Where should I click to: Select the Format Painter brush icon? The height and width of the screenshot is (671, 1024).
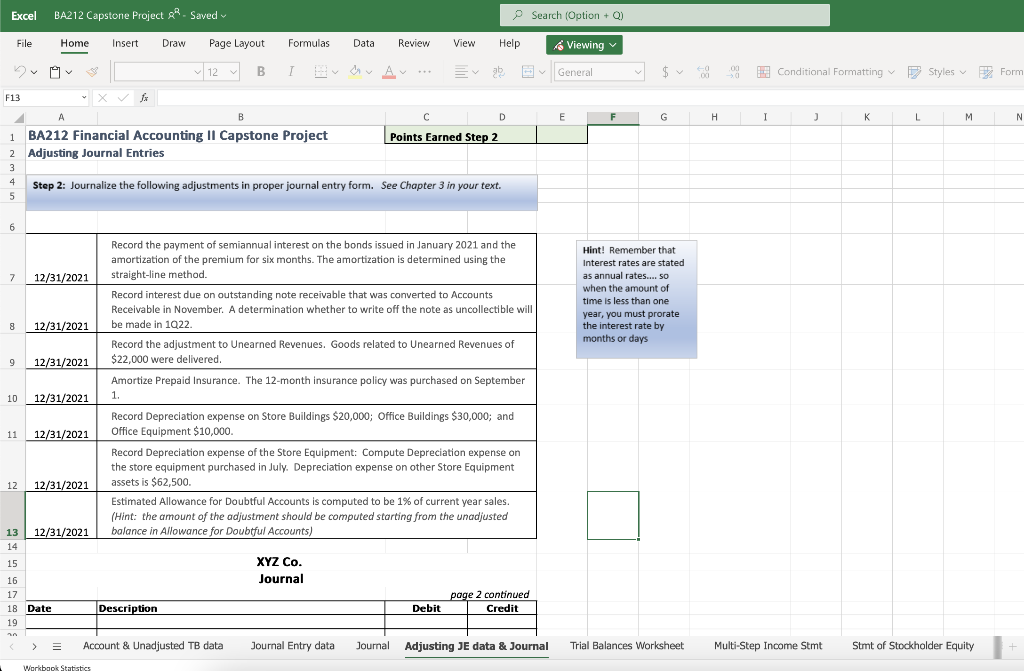92,72
